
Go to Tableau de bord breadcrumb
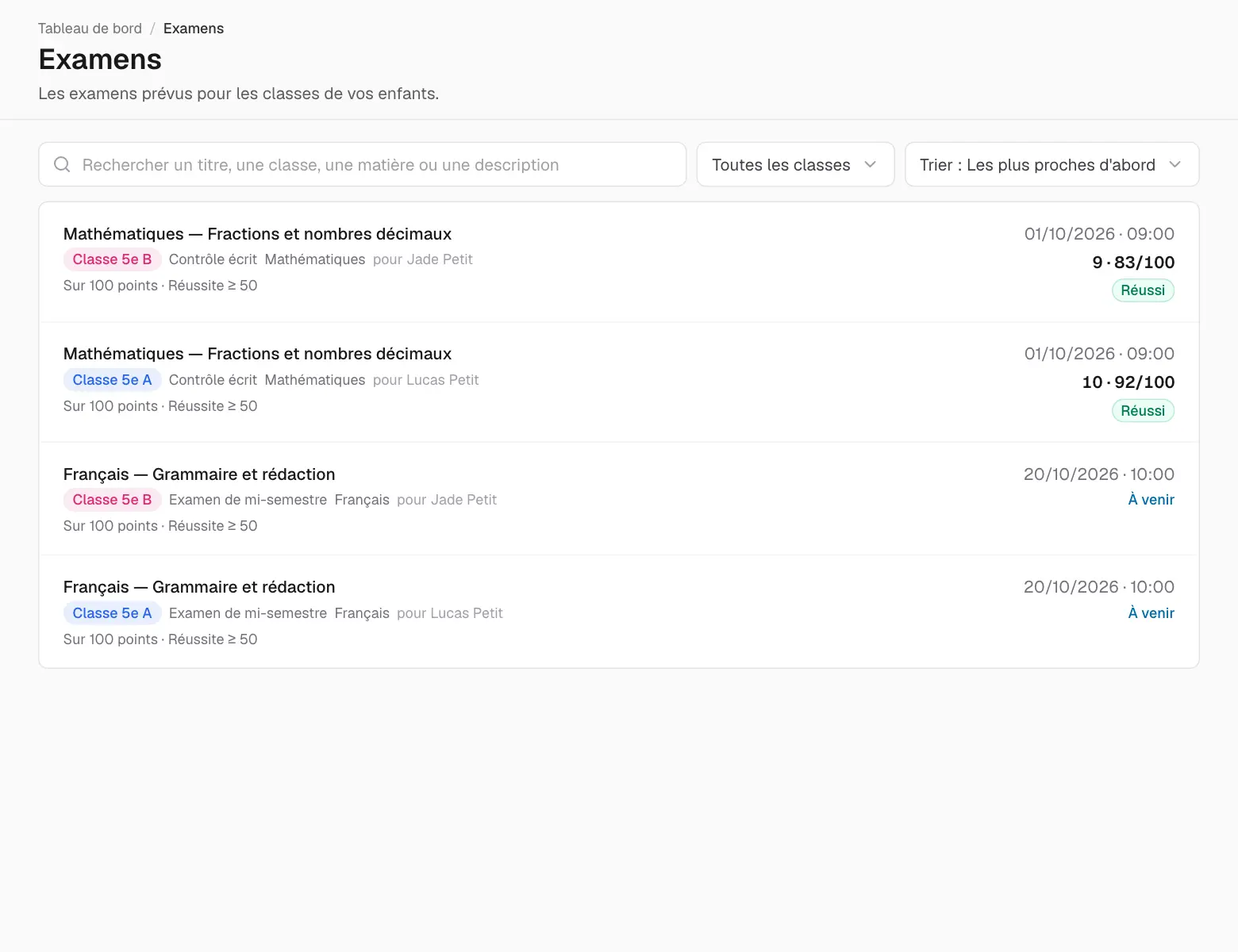[90, 29]
